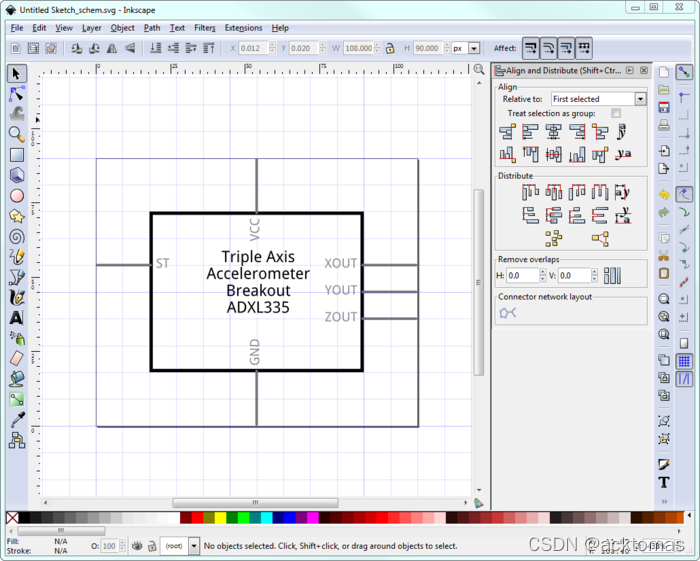The width and height of the screenshot is (700, 561).
Task: Toggle Treat selection as group checkbox
Action: (x=616, y=113)
